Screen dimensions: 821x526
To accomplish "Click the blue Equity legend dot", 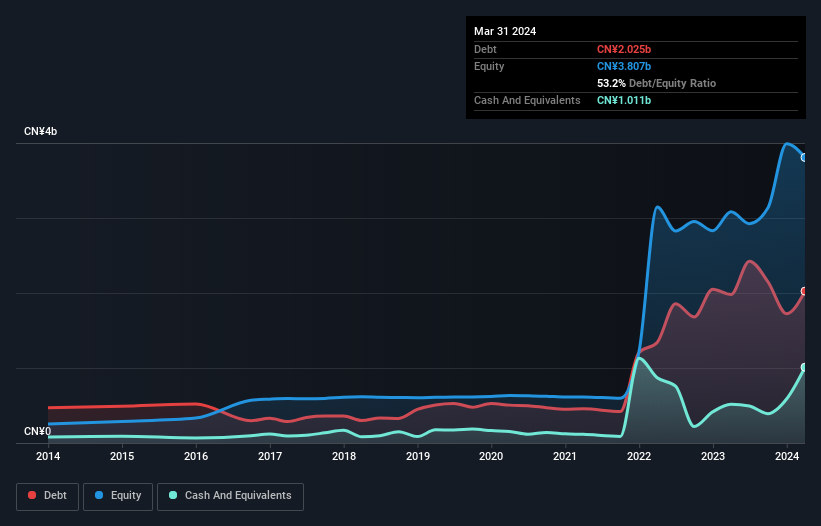I will (99, 495).
